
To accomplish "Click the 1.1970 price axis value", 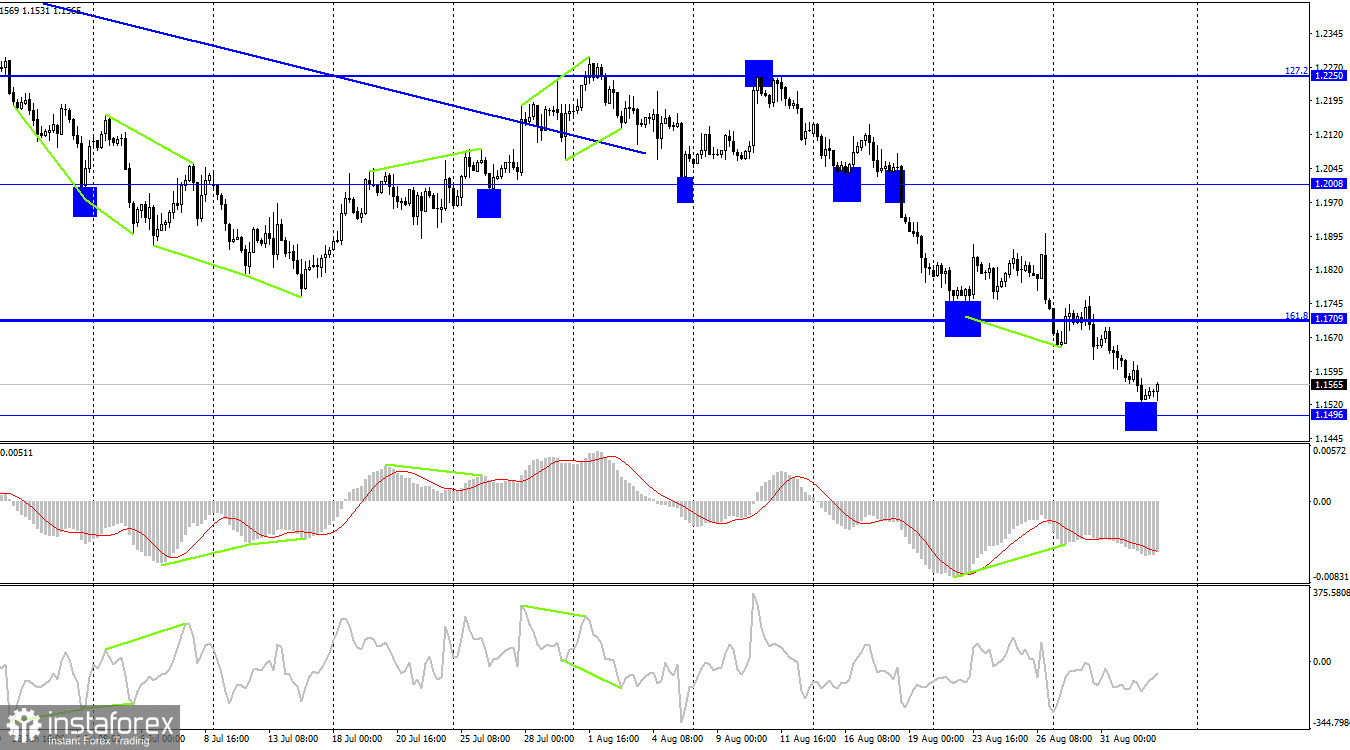I will pyautogui.click(x=1330, y=203).
